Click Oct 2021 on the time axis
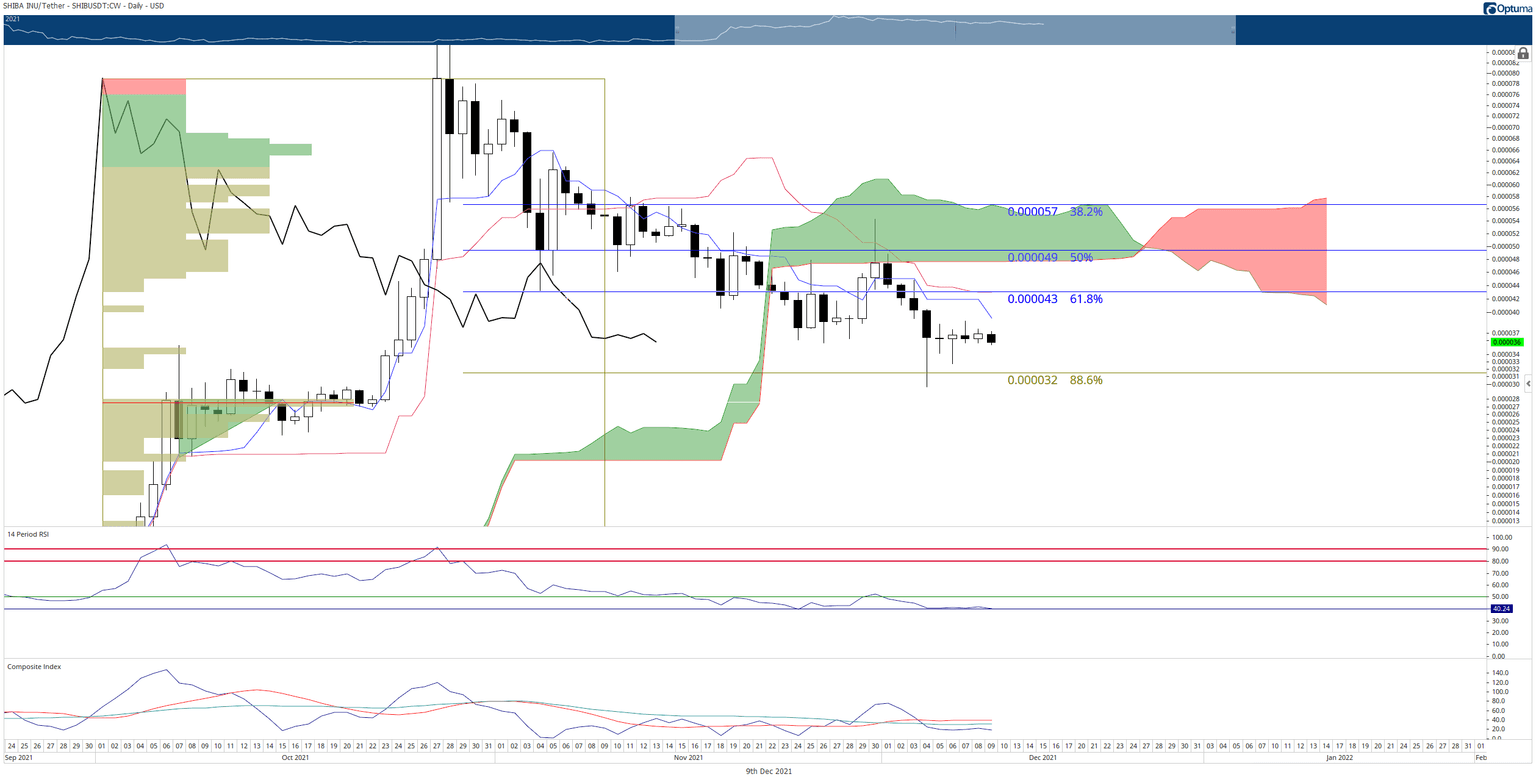 point(295,759)
